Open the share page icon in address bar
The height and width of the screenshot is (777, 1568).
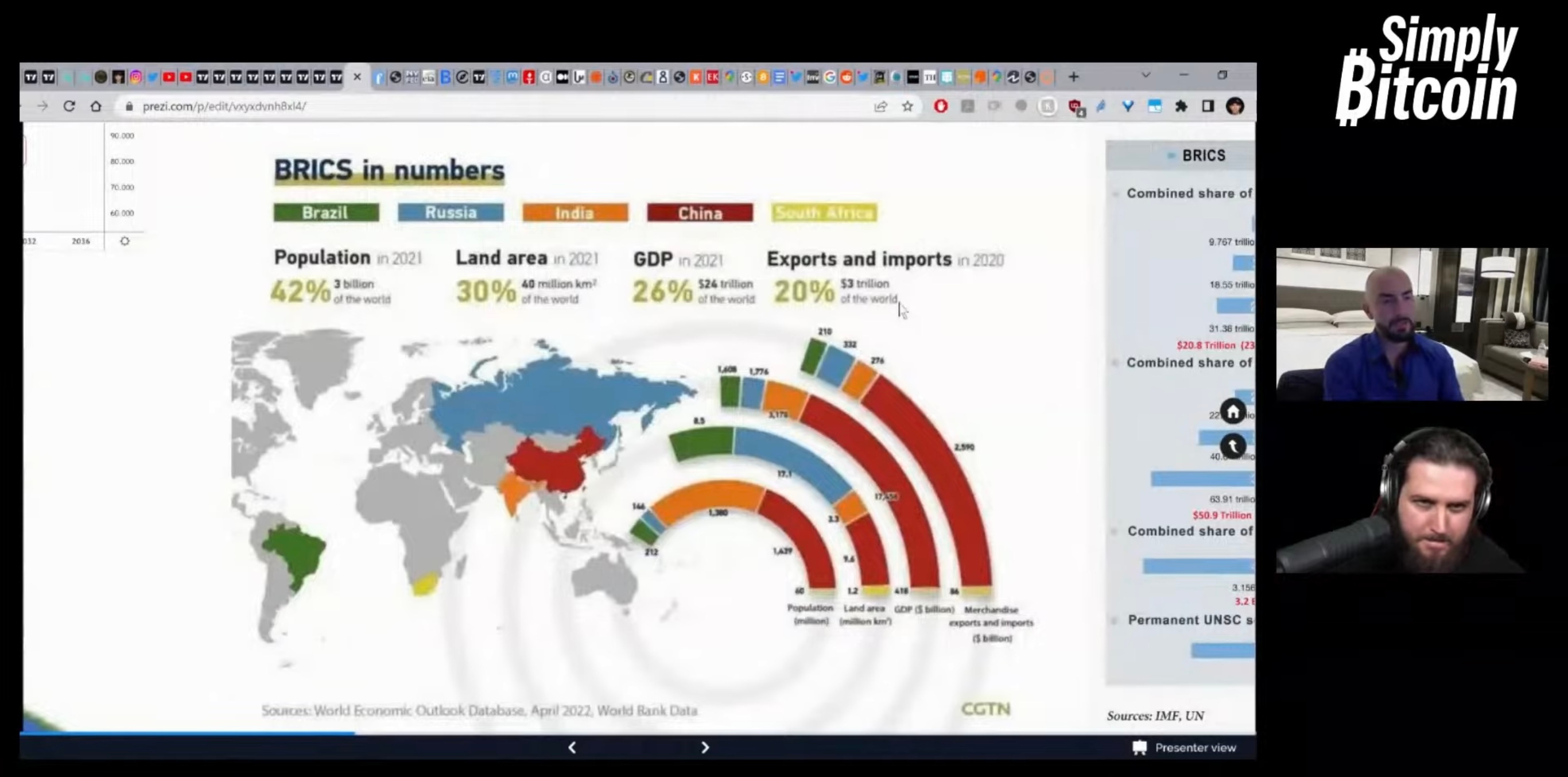point(880,107)
